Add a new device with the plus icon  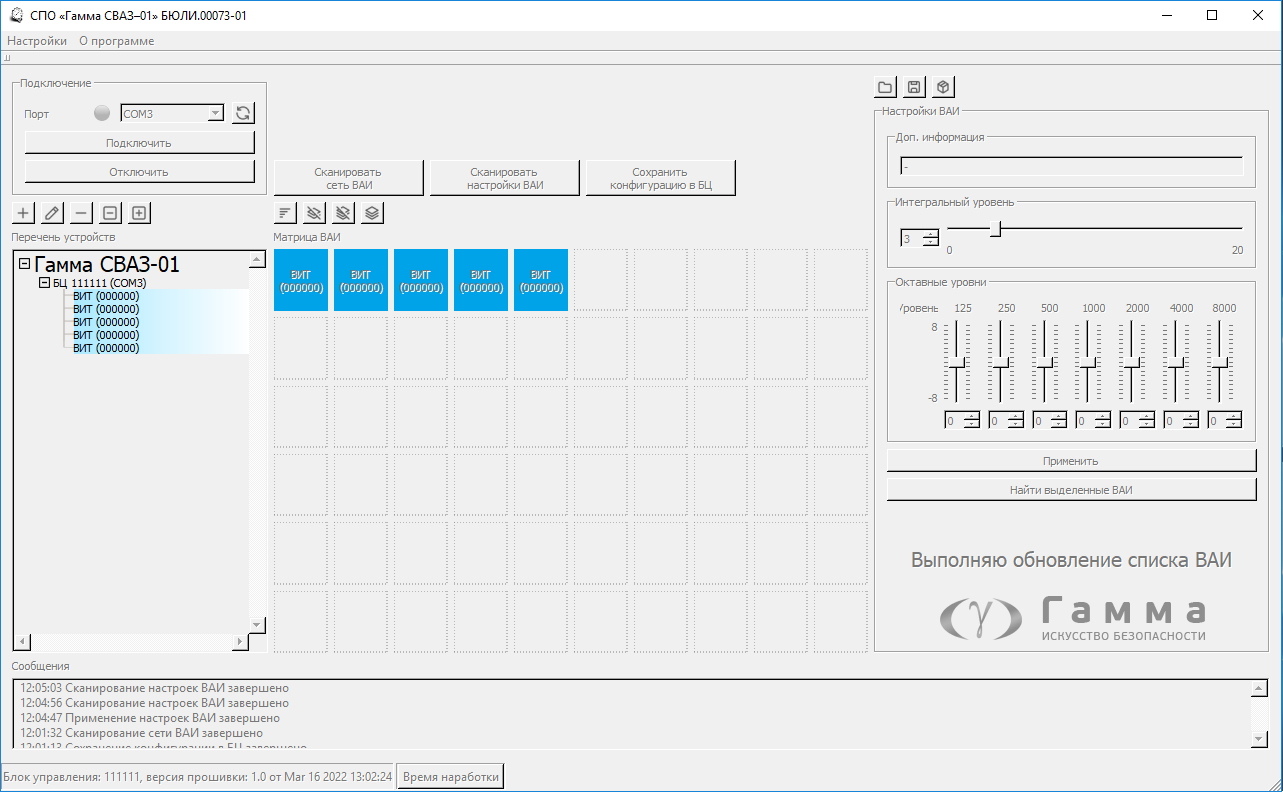(24, 212)
